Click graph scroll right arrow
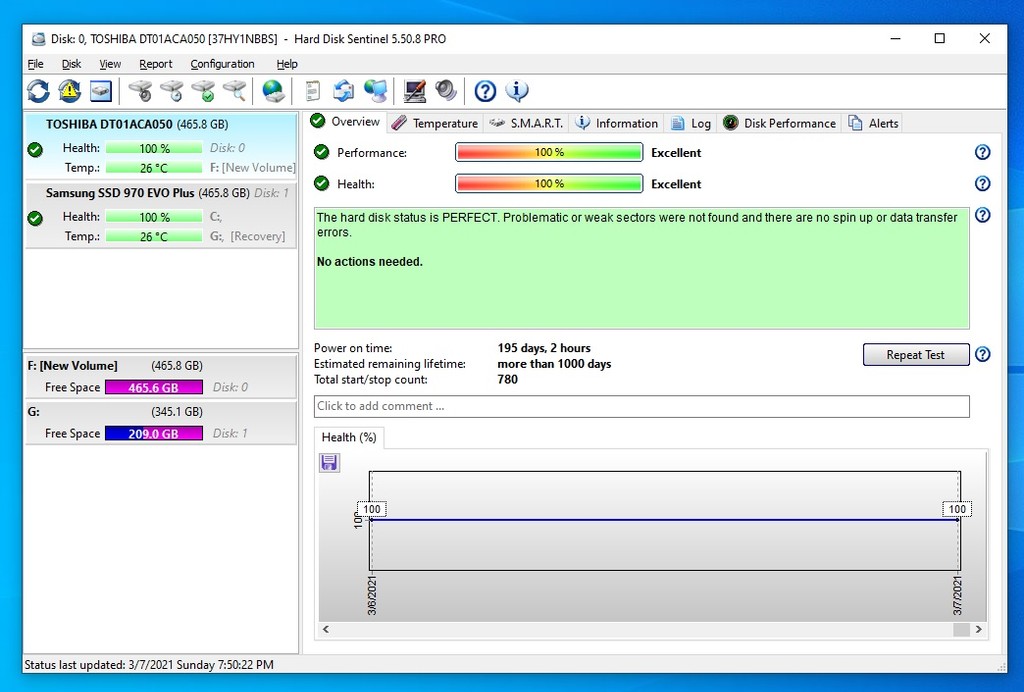This screenshot has width=1024, height=692. pos(978,629)
